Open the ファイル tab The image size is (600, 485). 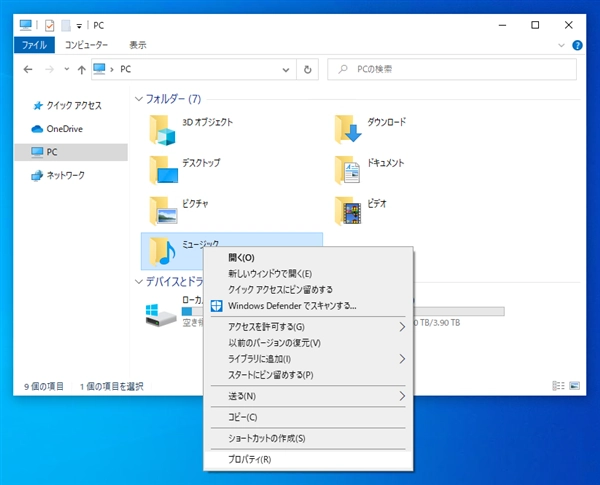click(34, 45)
